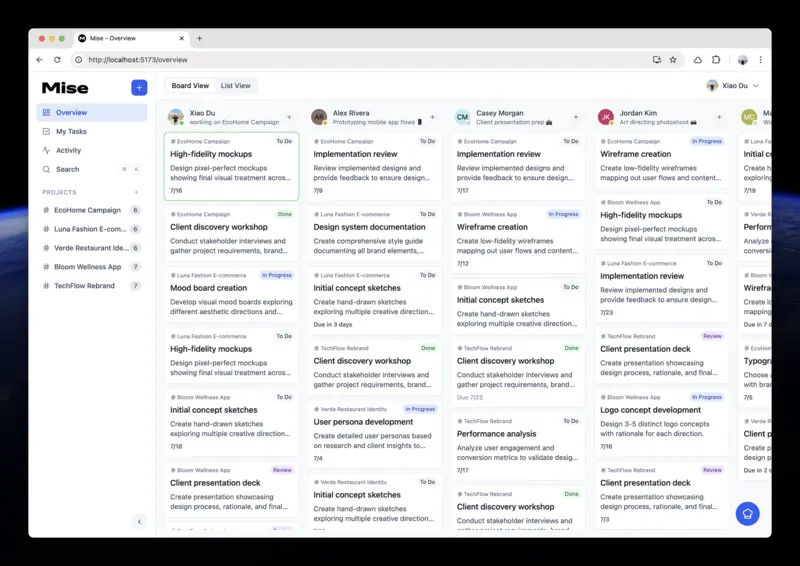Open the Xiao Du user dropdown
This screenshot has width=800, height=566.
click(x=733, y=86)
